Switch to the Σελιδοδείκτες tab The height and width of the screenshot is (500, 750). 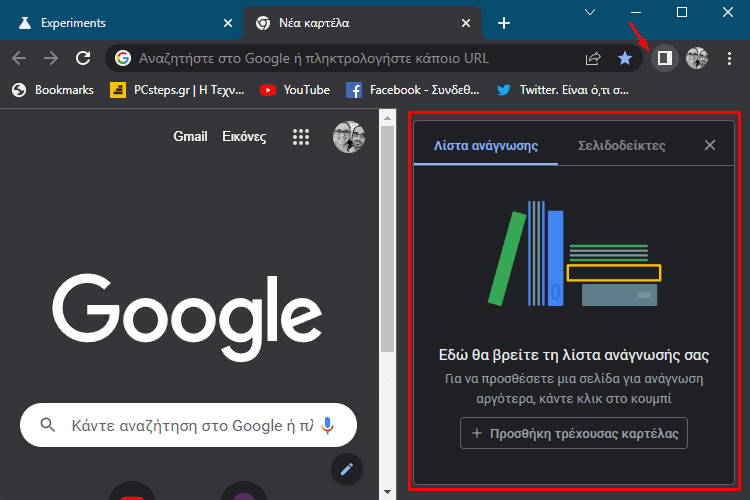click(621, 145)
